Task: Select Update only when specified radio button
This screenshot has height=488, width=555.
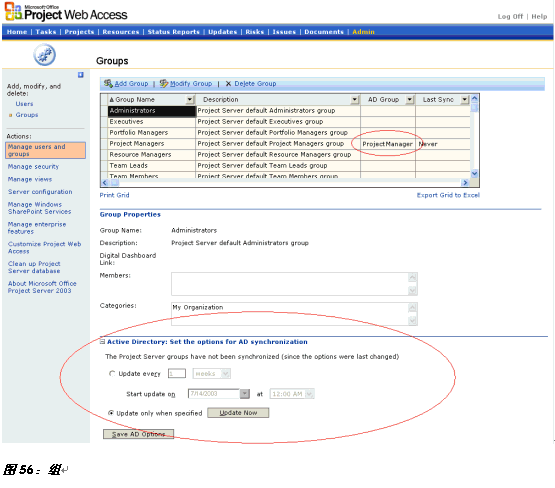Action: pos(111,413)
